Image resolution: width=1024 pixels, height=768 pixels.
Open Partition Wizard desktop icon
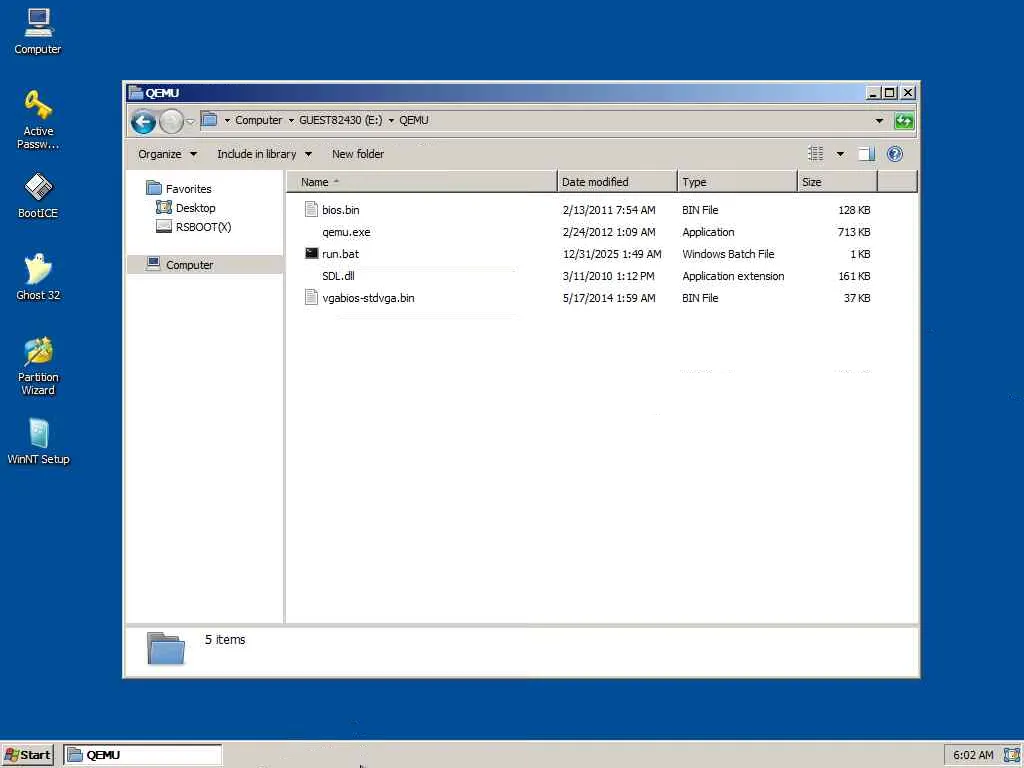point(38,366)
